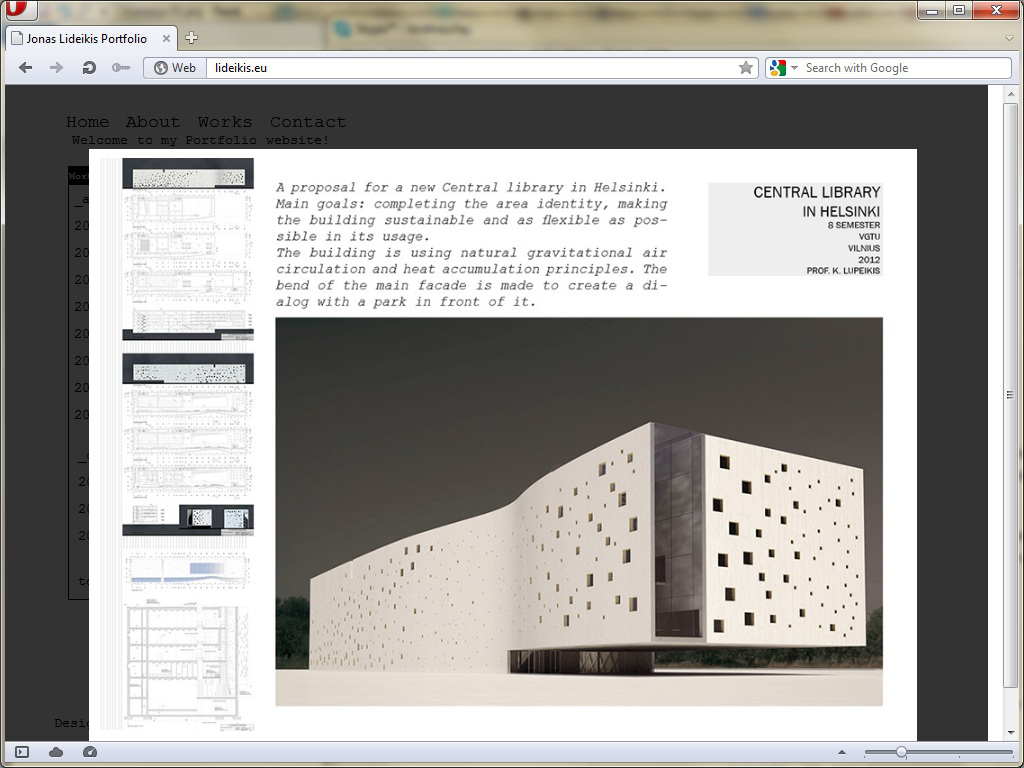Toggle Opera Turbo speedometer icon
1024x768 pixels.
click(90, 752)
